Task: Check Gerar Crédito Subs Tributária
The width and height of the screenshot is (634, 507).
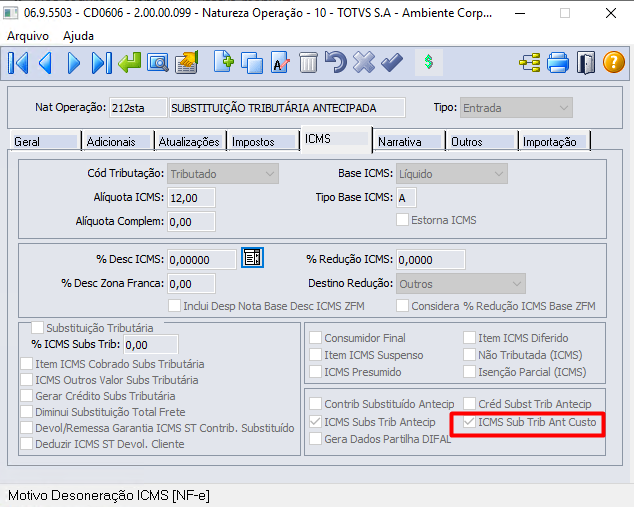Action: pyautogui.click(x=27, y=396)
